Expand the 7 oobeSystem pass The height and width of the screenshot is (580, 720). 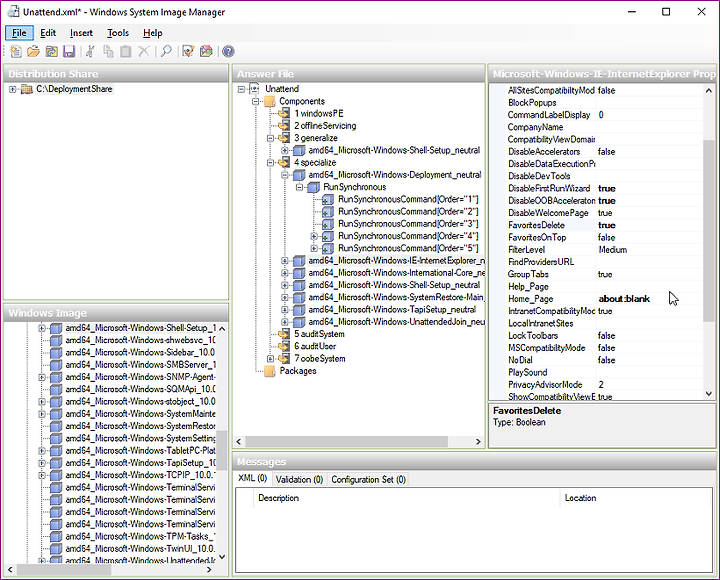click(270, 359)
